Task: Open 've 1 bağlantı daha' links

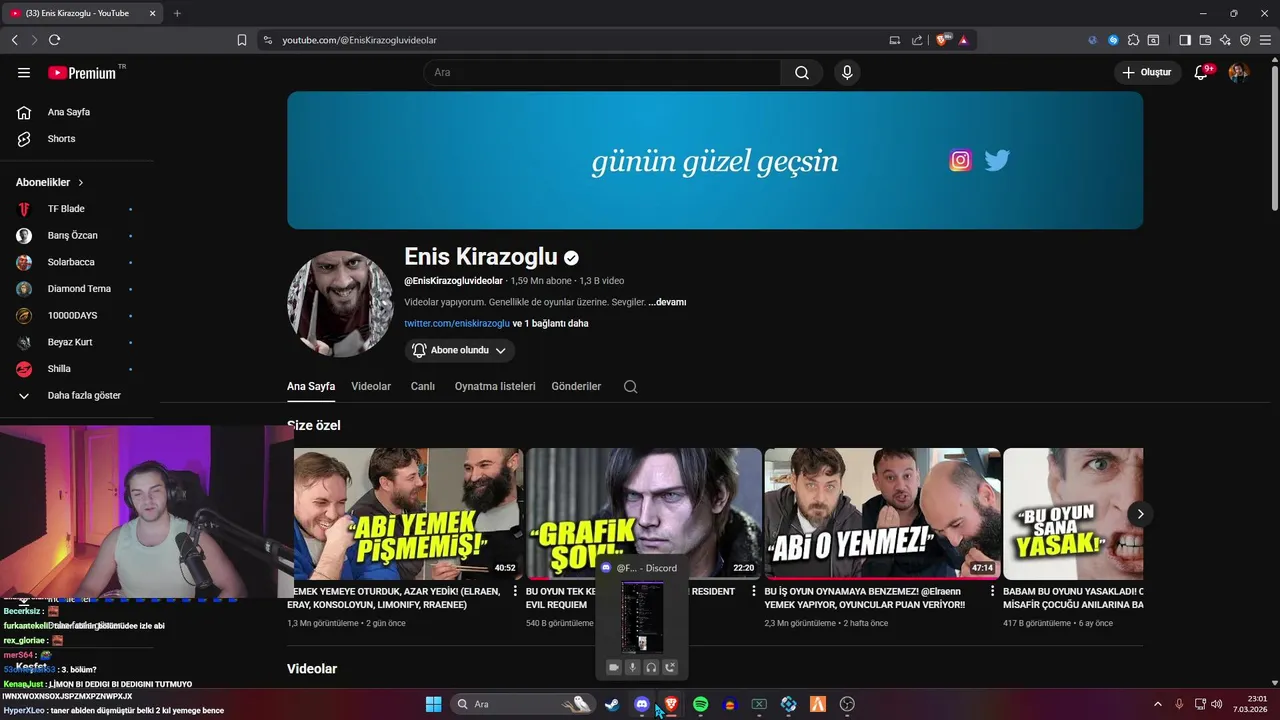Action: 551,324
